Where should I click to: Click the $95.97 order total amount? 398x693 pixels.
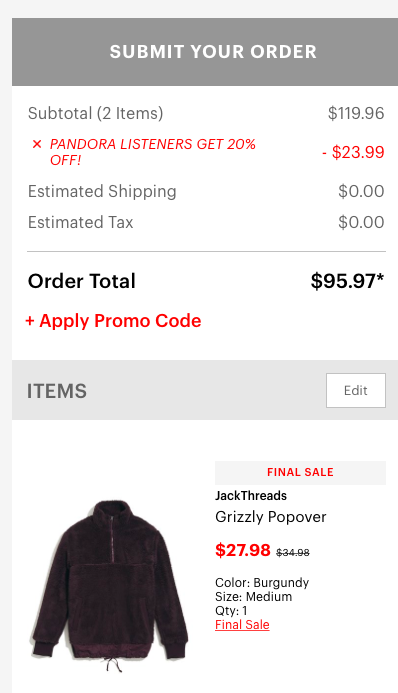point(347,281)
